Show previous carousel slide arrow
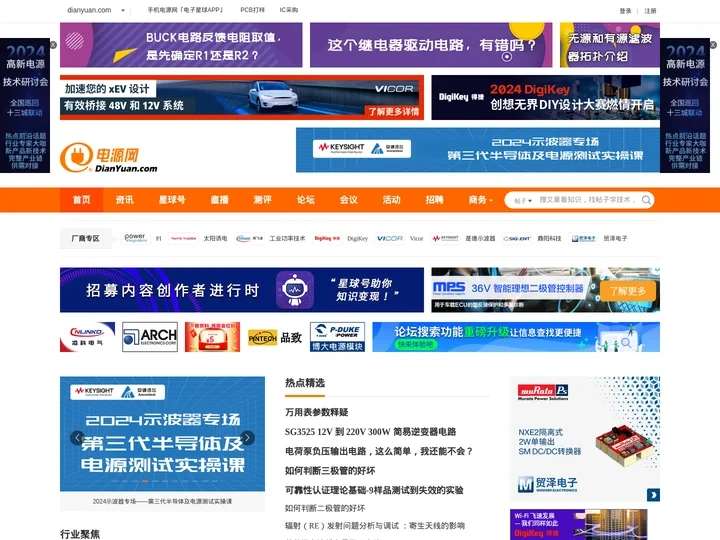 tap(77, 438)
